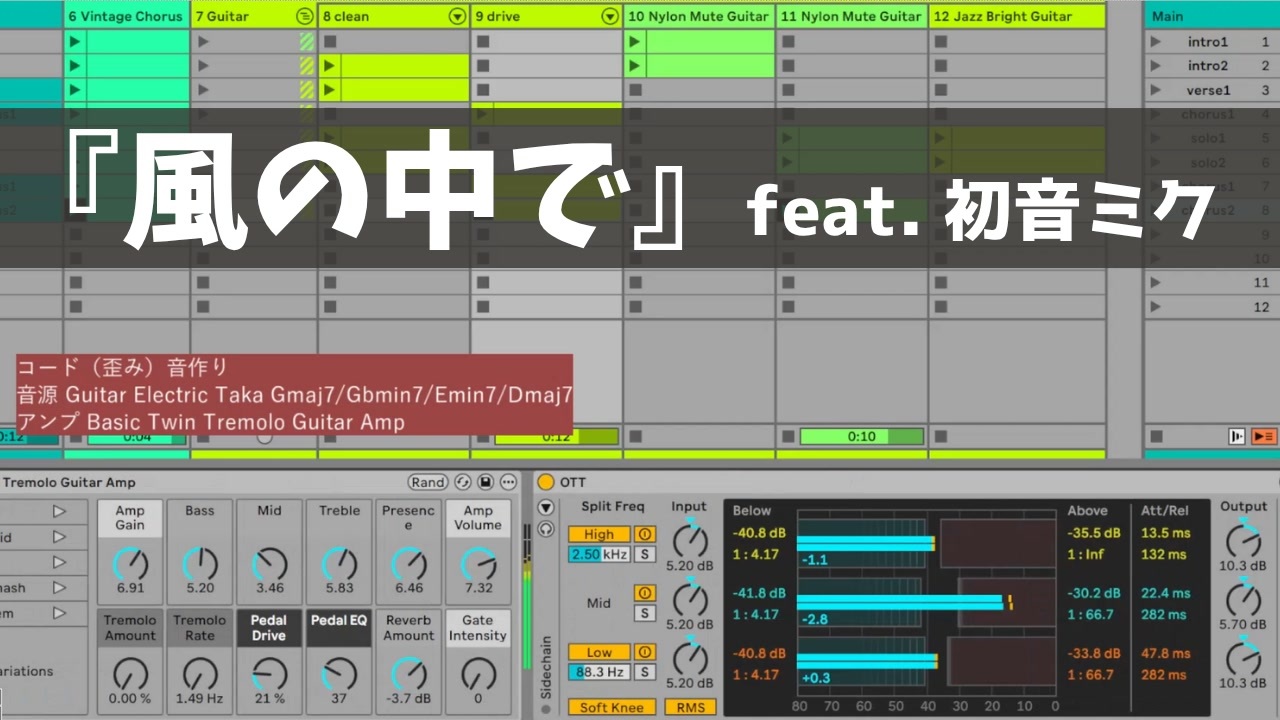Stop clips on track 11 beside 0:10
Screen dimensions: 1280x720
point(788,436)
